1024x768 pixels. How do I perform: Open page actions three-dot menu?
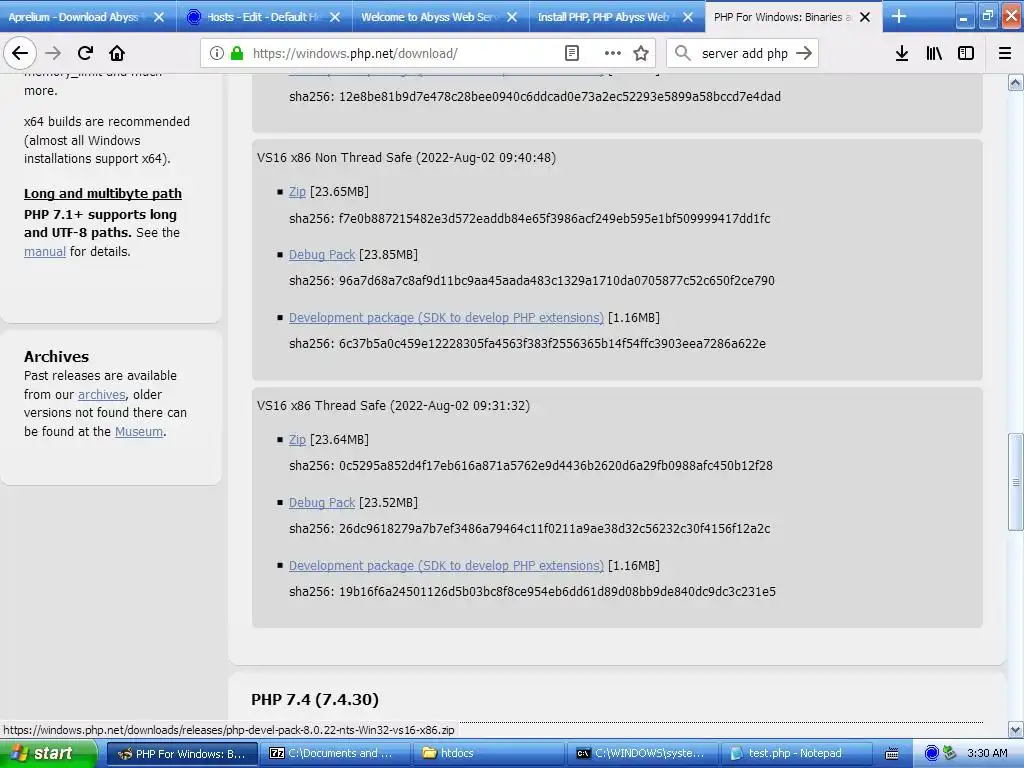coord(612,54)
